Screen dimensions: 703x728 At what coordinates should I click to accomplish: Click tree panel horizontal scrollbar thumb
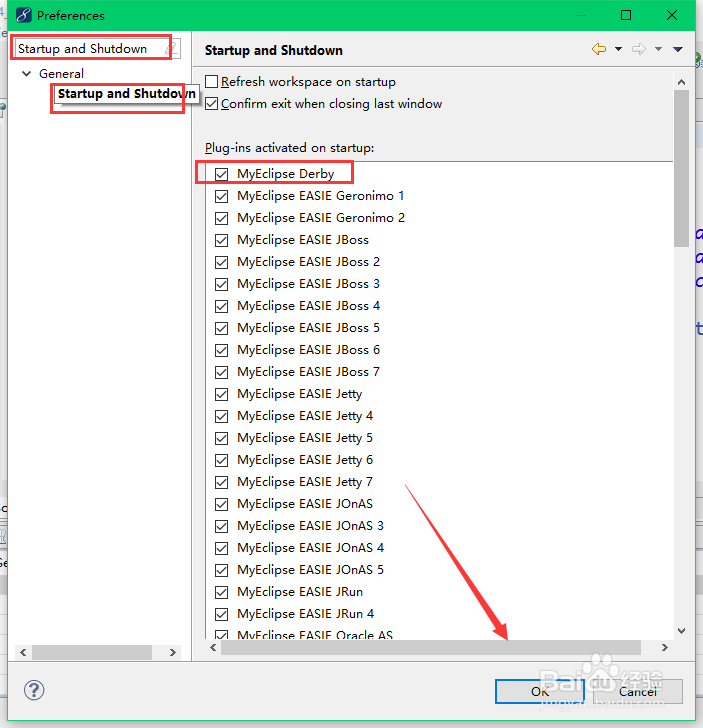pyautogui.click(x=91, y=652)
